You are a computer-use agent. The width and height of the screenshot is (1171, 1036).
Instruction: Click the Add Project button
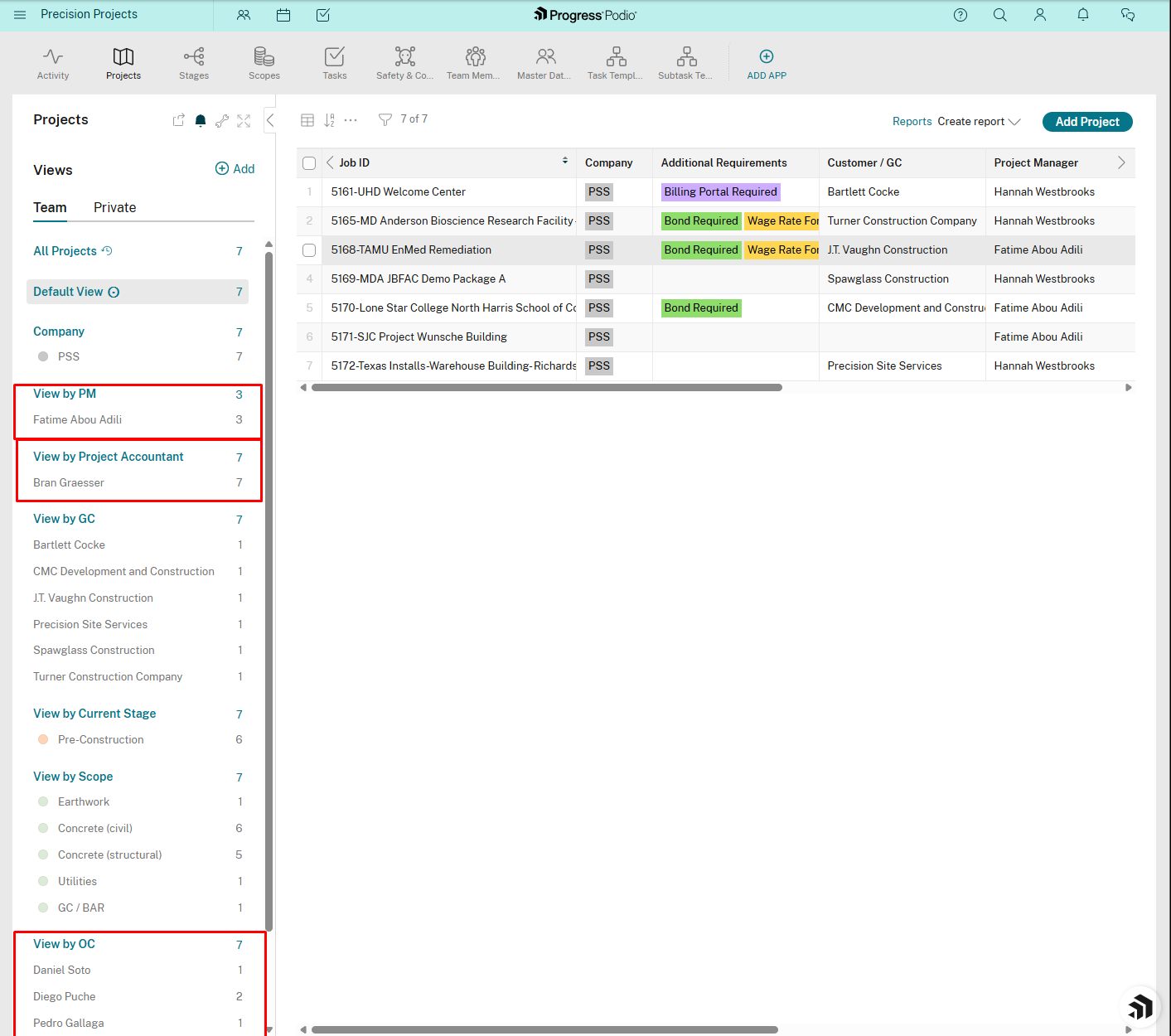(1086, 121)
